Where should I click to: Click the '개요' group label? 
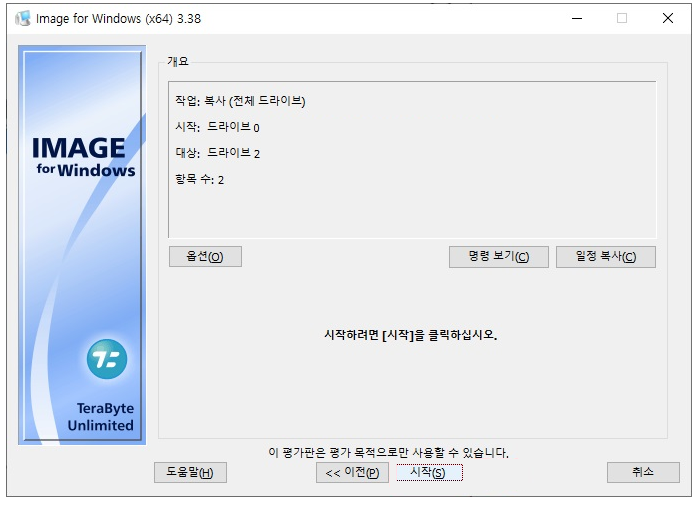(178, 61)
